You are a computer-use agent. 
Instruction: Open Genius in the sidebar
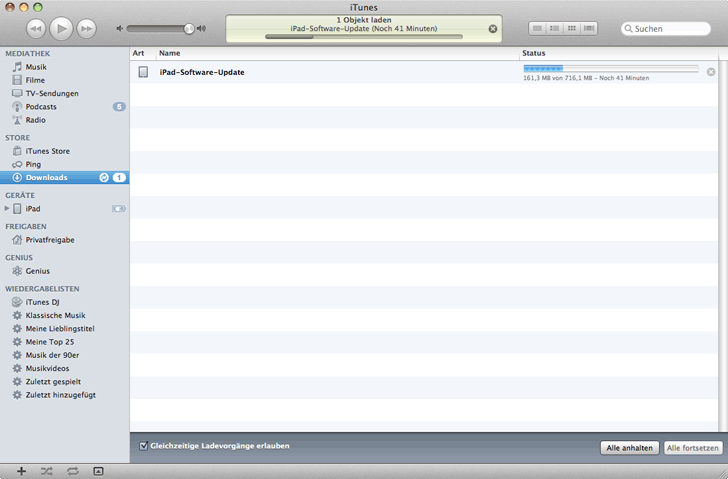point(37,271)
